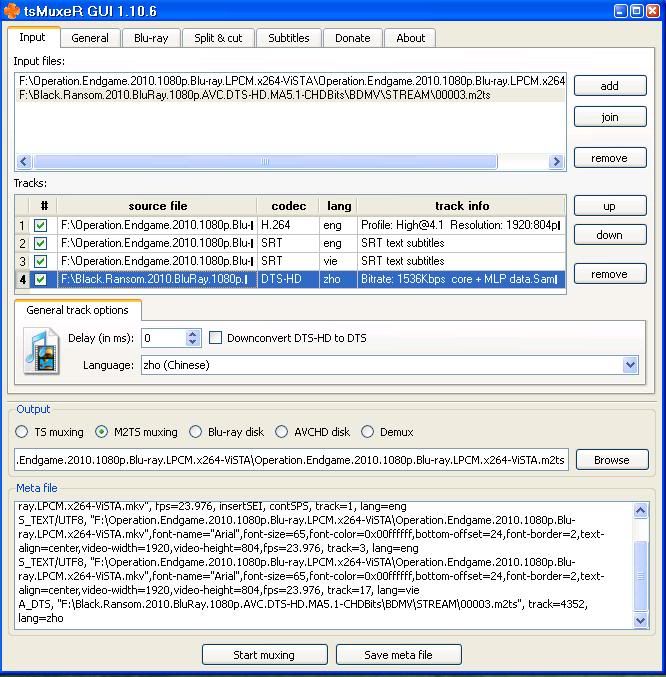Screen dimensions: 666x677
Task: Click the source file column header
Action: coord(158,206)
